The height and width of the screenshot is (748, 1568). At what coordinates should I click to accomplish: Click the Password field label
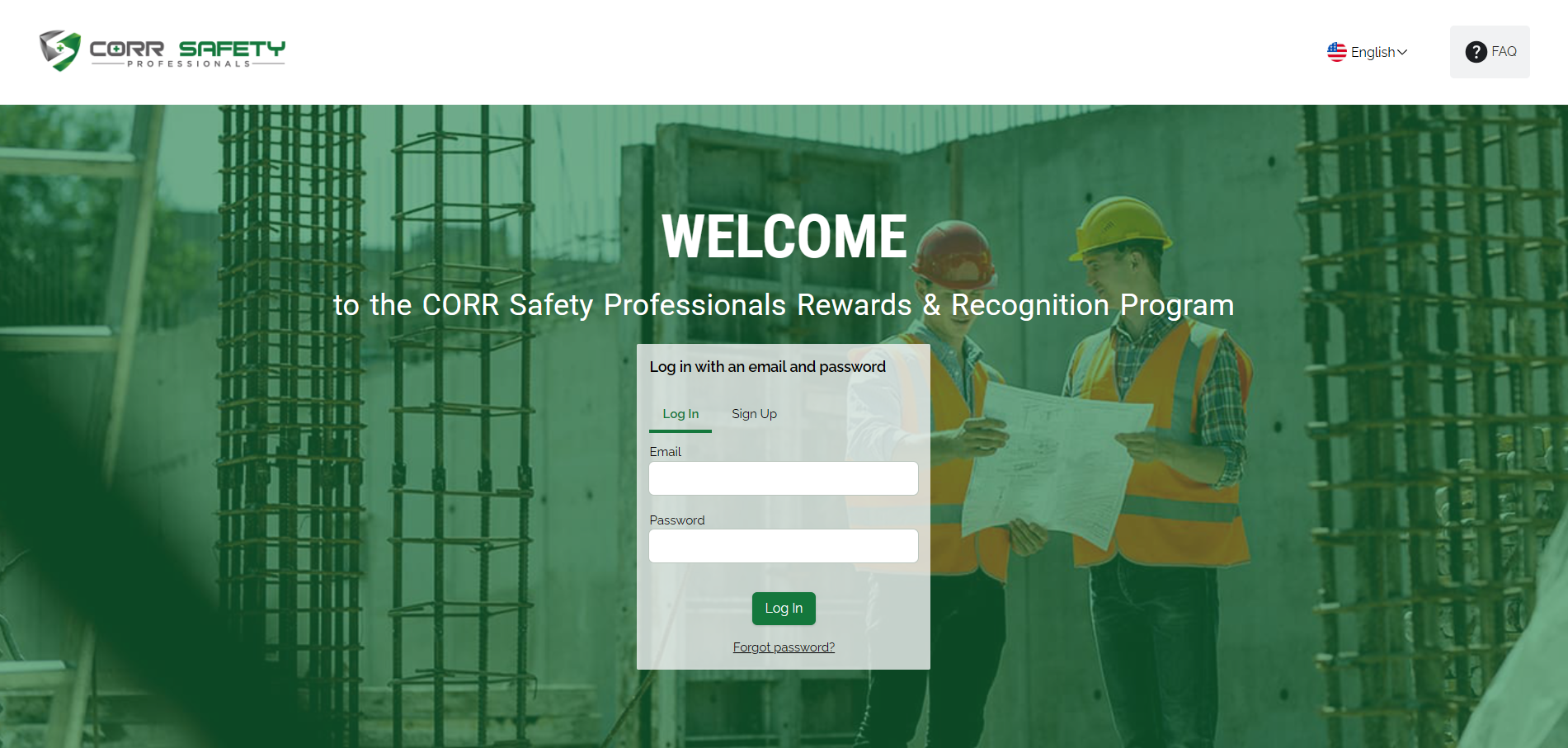coord(676,520)
